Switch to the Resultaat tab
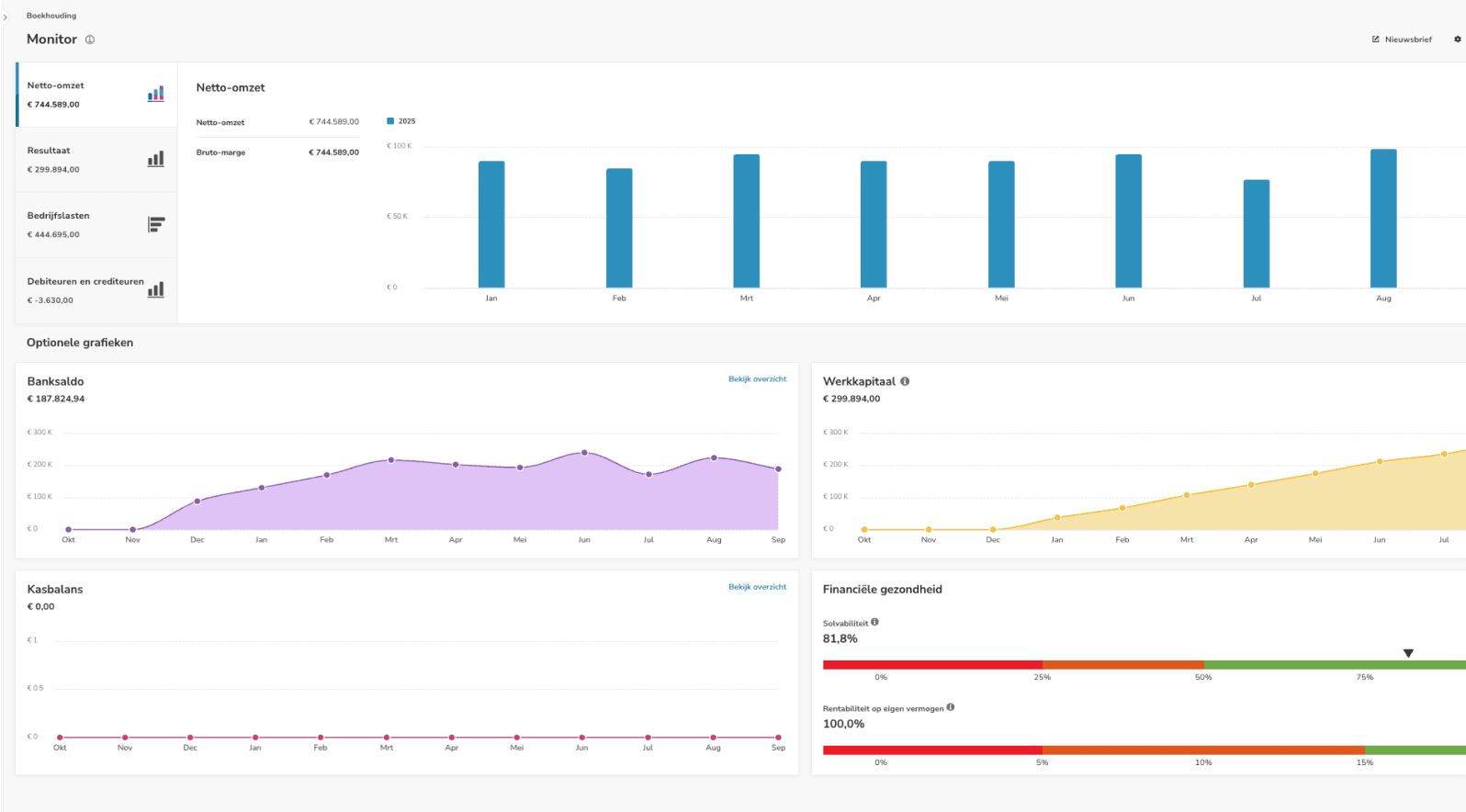Viewport: 1466px width, 812px height. point(96,160)
